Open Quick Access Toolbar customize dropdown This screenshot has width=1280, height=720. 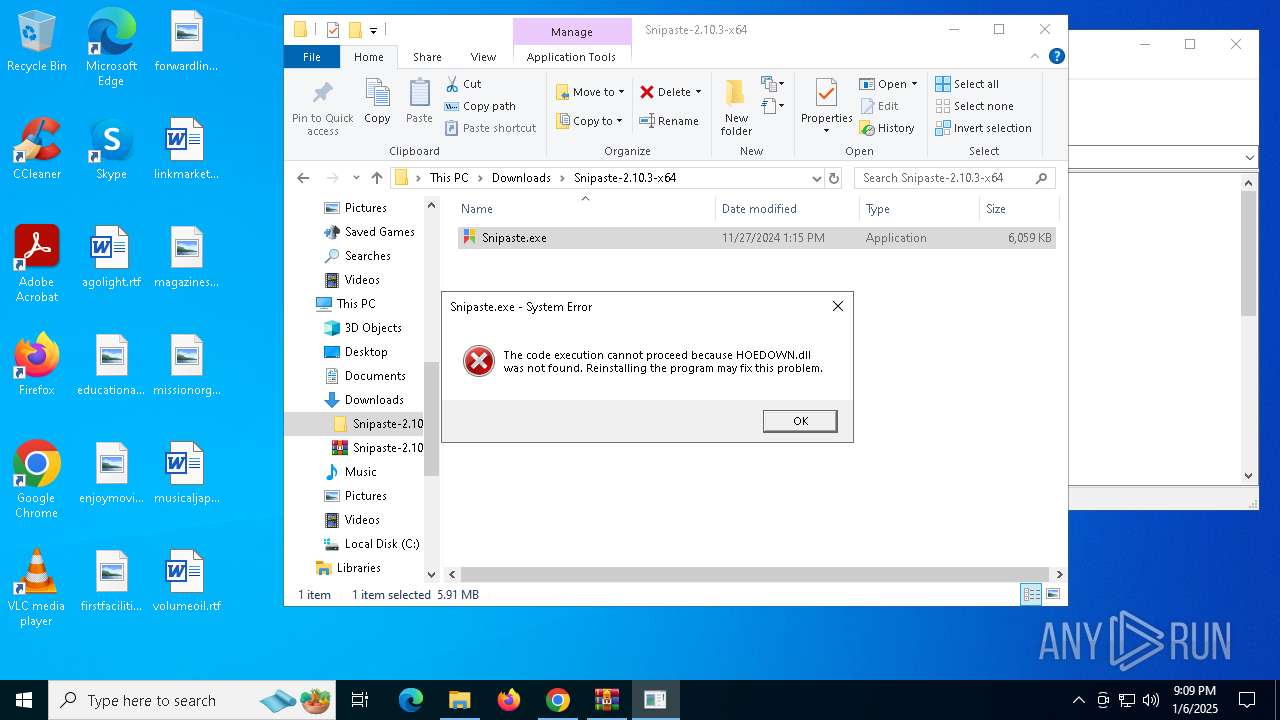click(373, 31)
